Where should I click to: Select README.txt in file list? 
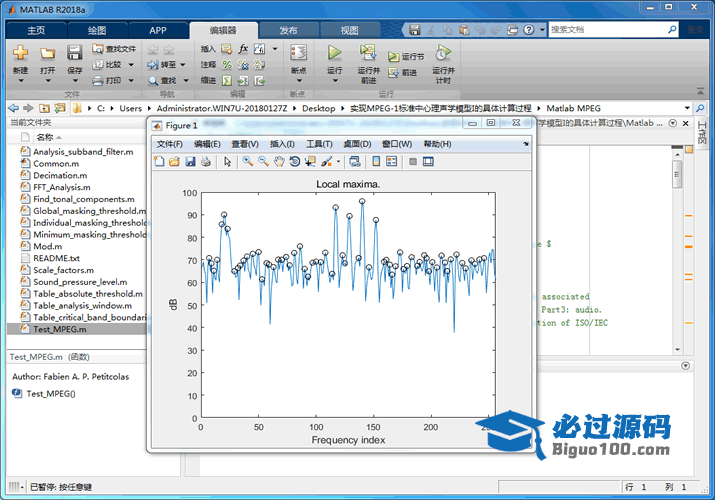coord(56,258)
